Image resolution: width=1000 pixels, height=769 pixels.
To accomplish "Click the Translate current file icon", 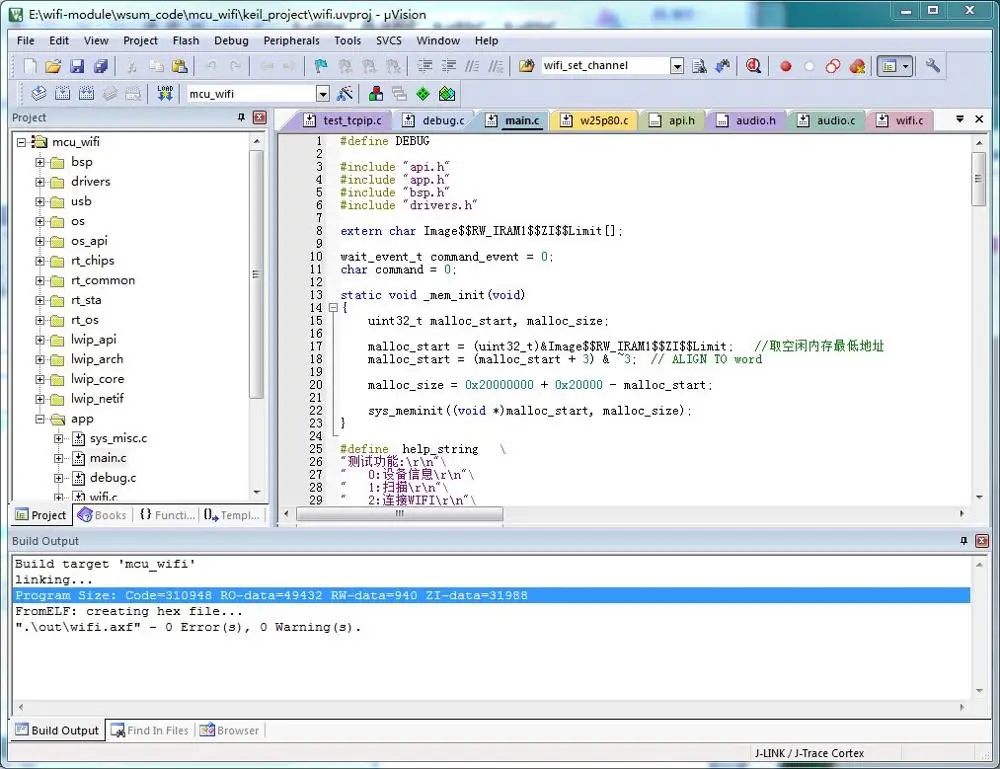I will (39, 94).
